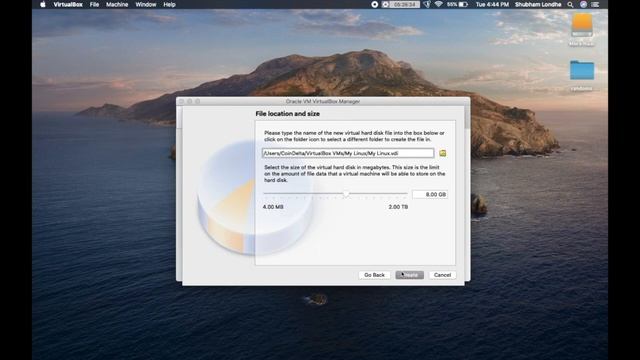The image size is (640, 360).
Task: Click the 8.00 GB size field
Action: coord(430,195)
